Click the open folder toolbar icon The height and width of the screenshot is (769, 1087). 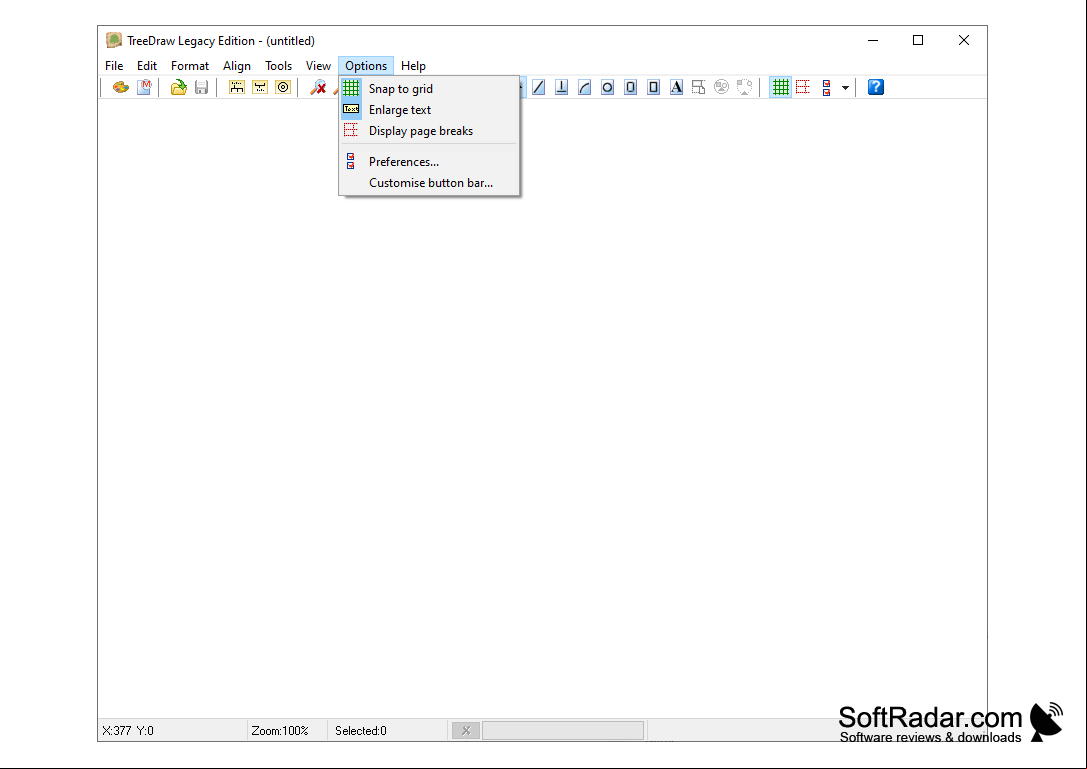[x=179, y=87]
